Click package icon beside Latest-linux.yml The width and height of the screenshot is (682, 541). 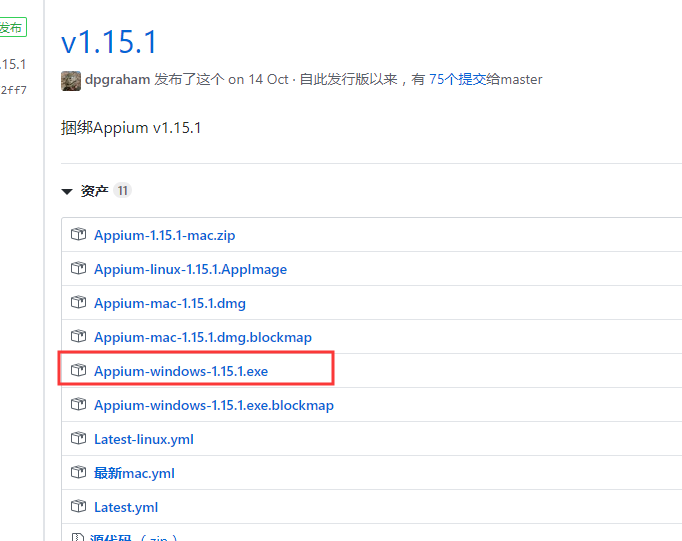click(x=78, y=438)
